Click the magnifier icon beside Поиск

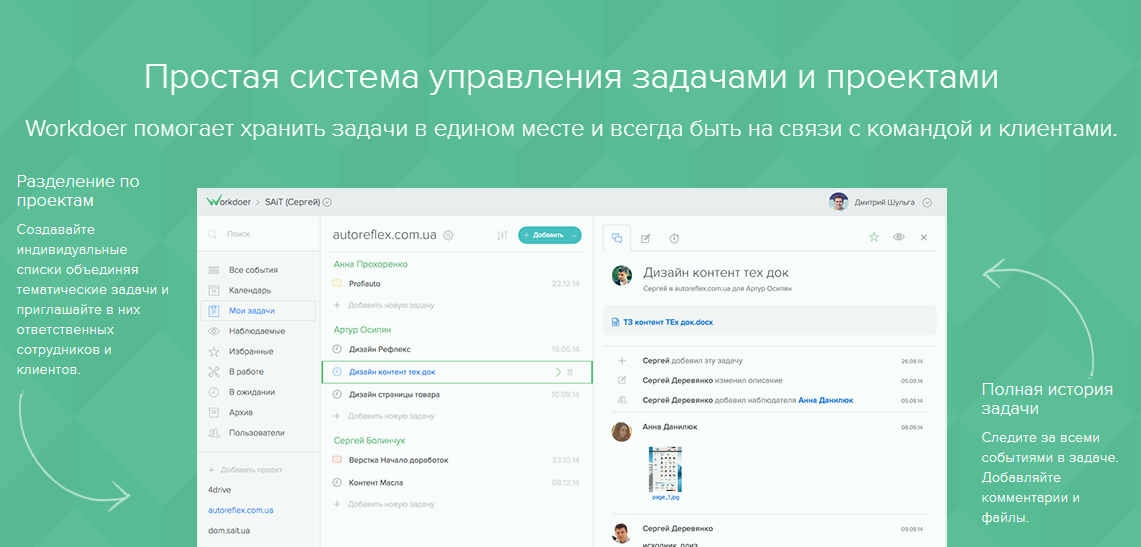pos(212,234)
